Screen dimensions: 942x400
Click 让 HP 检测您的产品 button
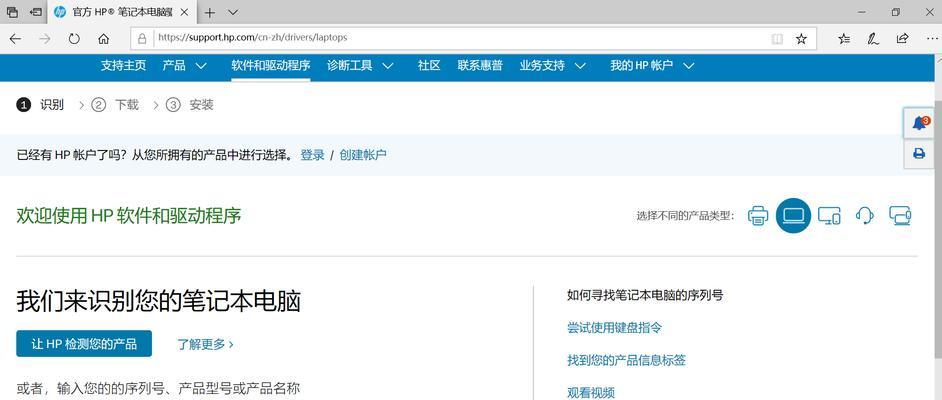[x=84, y=344]
